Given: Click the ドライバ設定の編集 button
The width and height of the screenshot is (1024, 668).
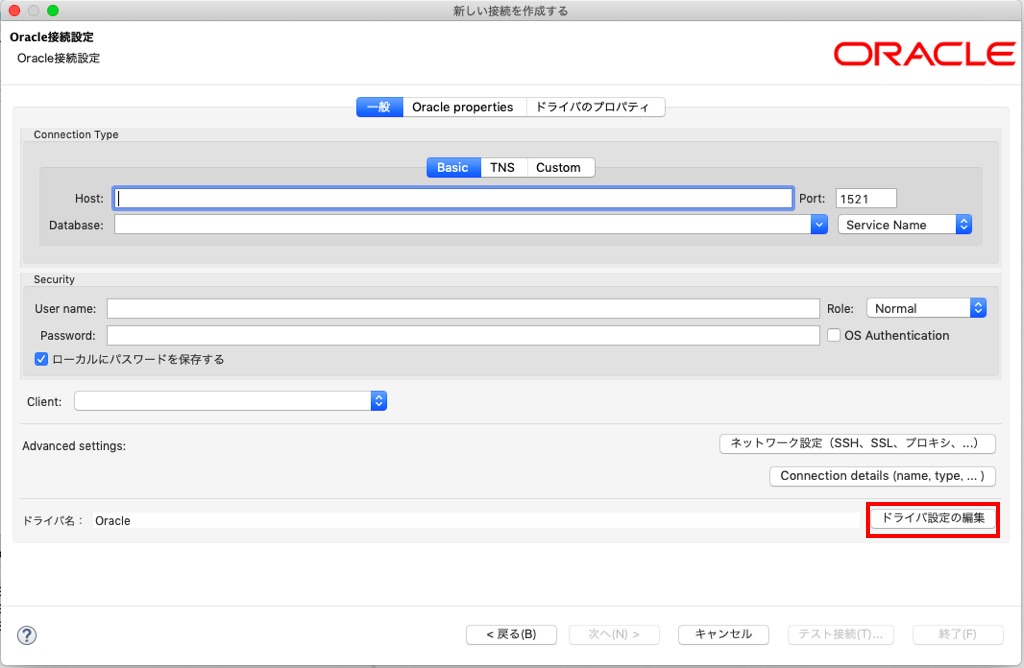Looking at the screenshot, I should (933, 518).
